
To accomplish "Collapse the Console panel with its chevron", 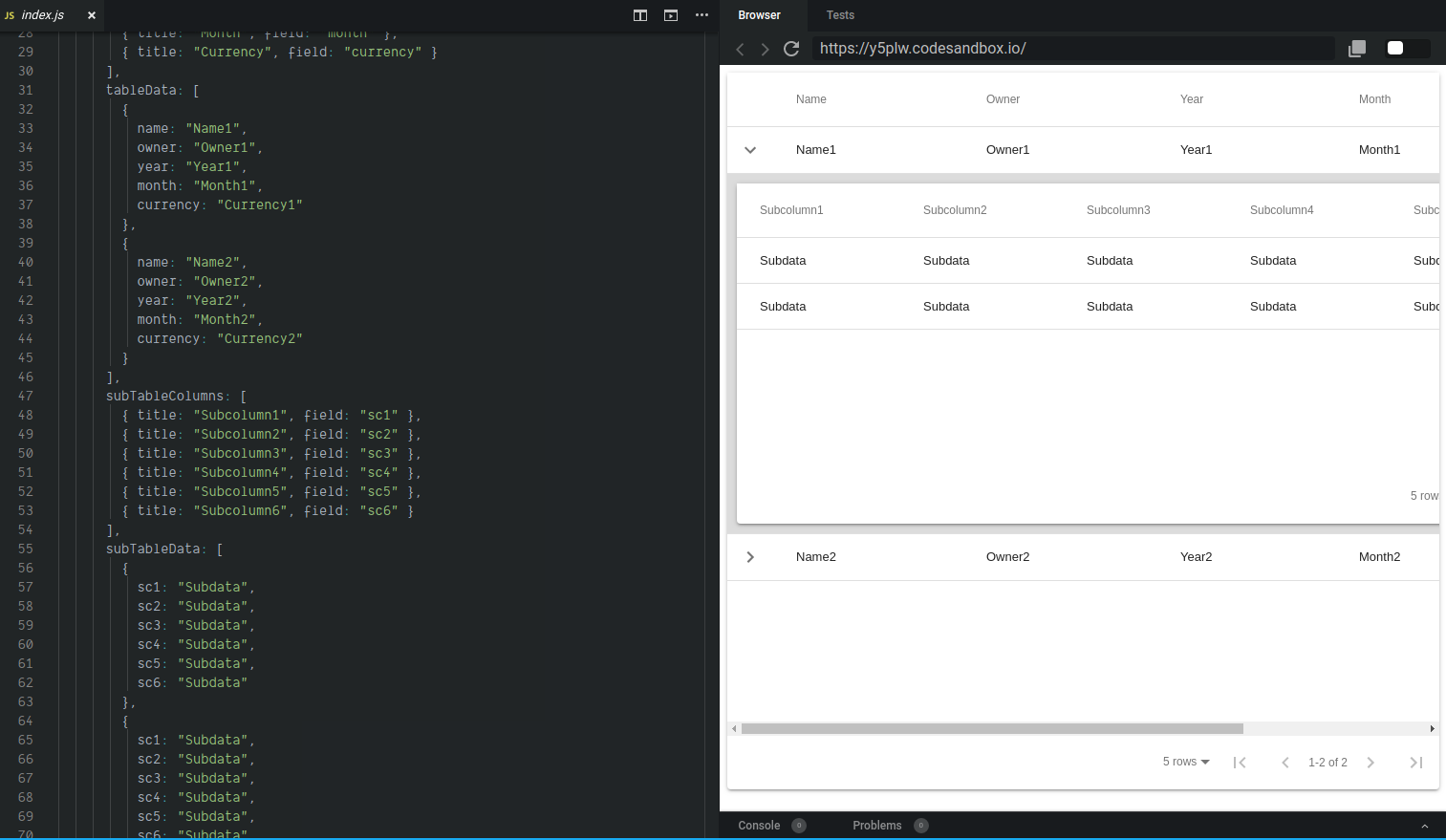I will 1423,825.
